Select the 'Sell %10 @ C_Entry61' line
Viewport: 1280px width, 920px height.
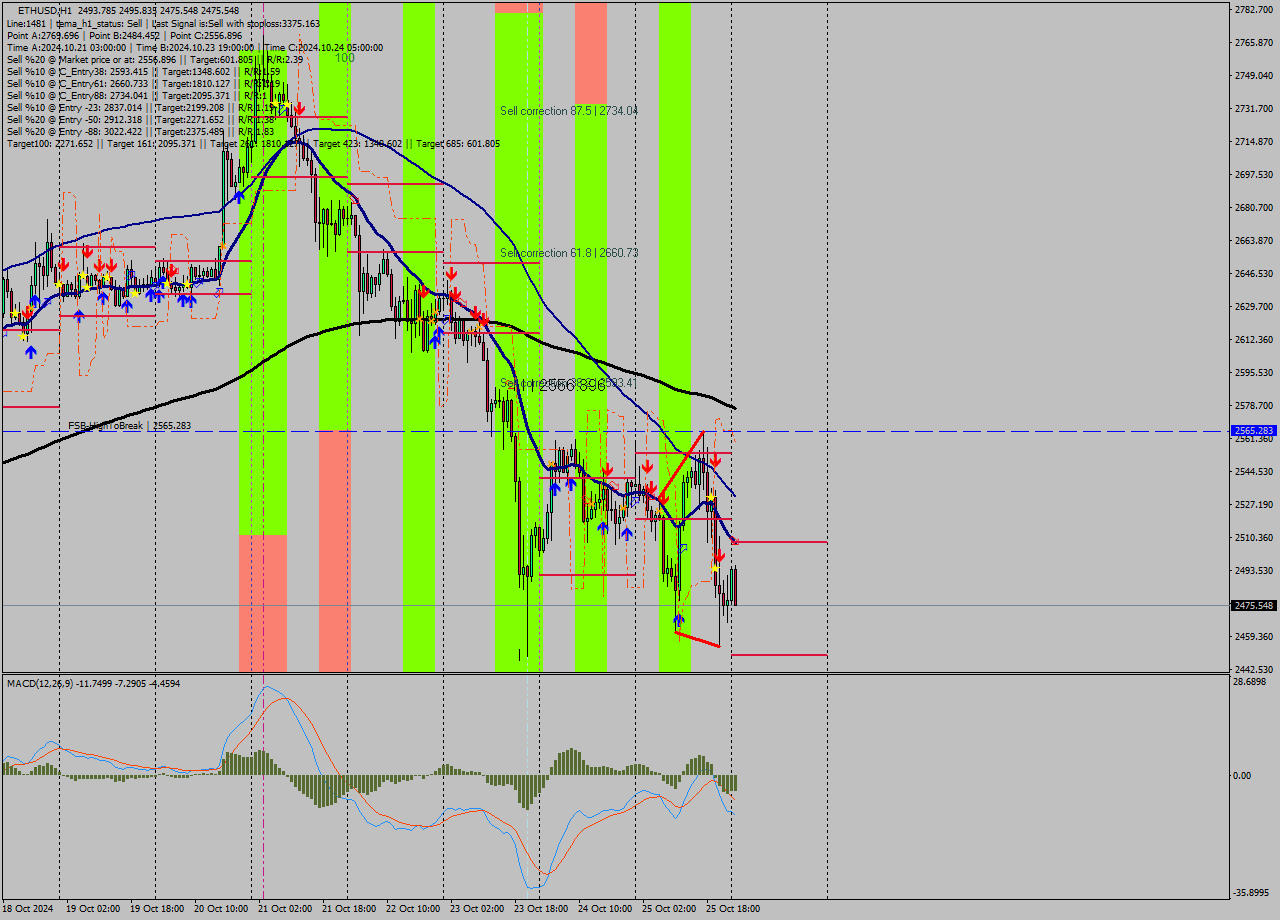143,83
